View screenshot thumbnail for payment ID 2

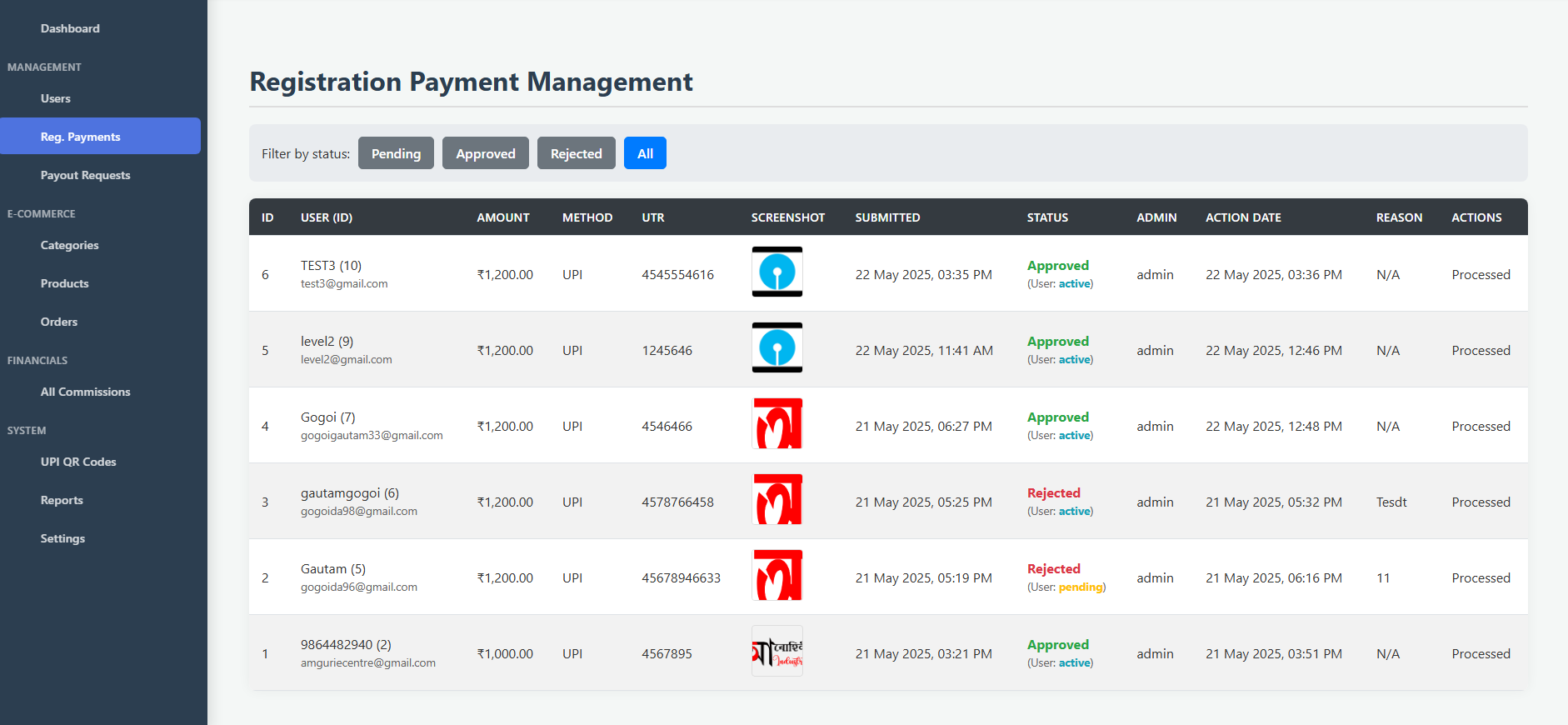[777, 575]
